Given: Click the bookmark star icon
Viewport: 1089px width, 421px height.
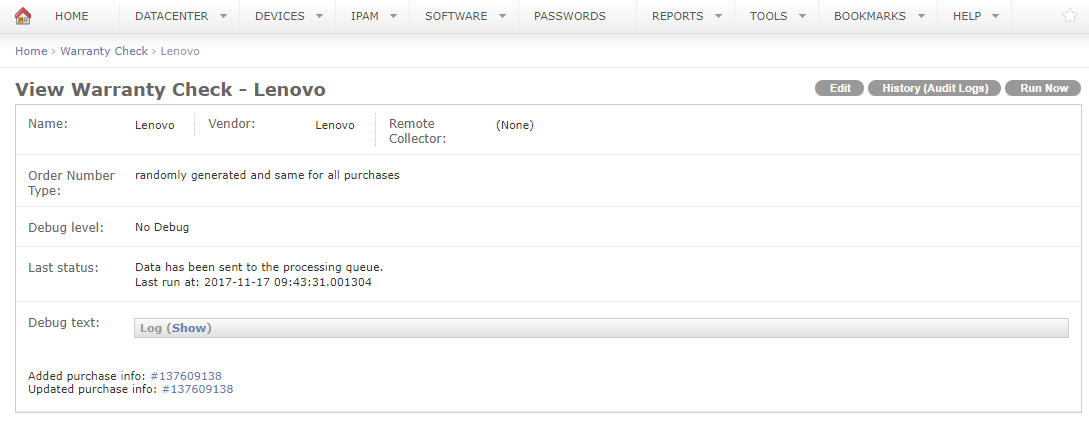Looking at the screenshot, I should click(x=1069, y=16).
